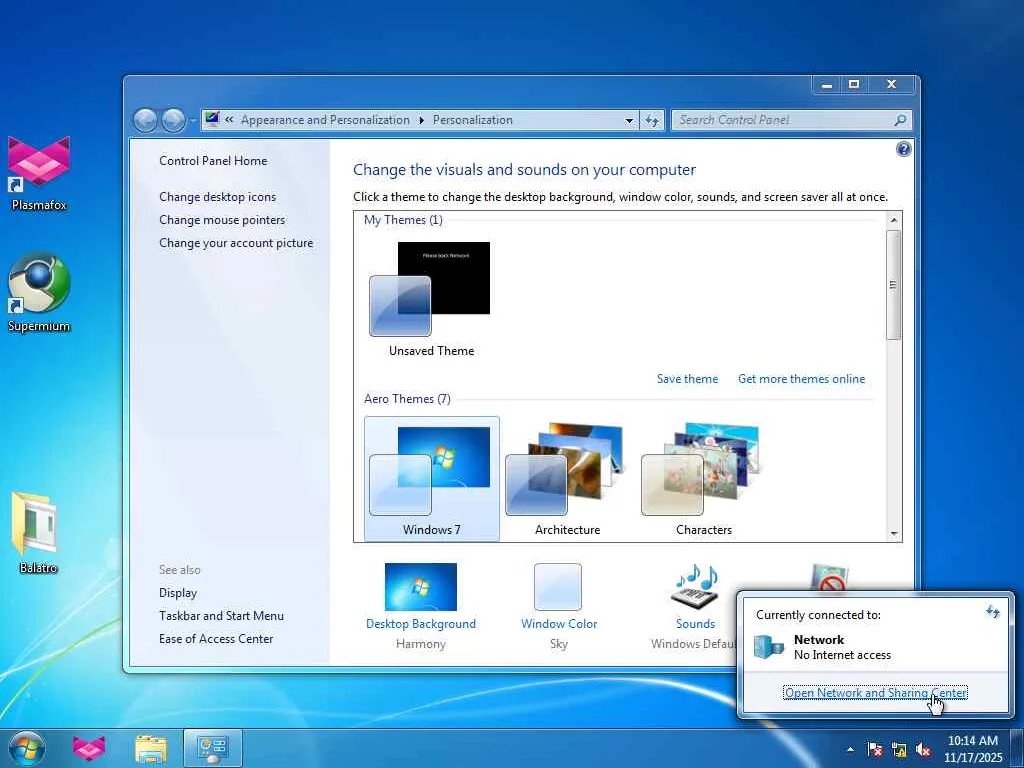The width and height of the screenshot is (1024, 768).
Task: Open the recent pages dropdown arrow
Action: click(x=193, y=121)
